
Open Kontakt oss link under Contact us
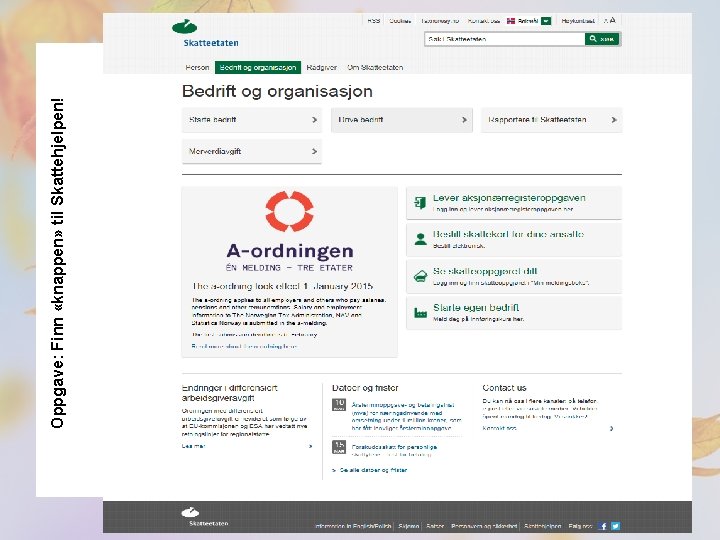499,428
